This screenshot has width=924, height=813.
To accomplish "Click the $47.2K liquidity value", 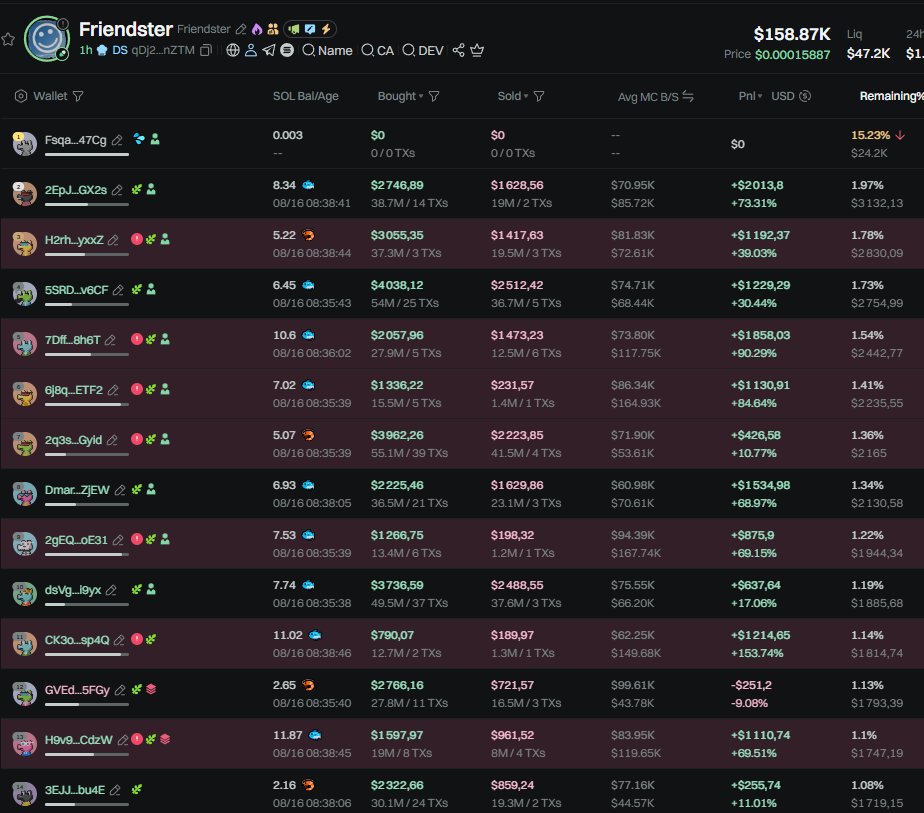I will pyautogui.click(x=868, y=54).
